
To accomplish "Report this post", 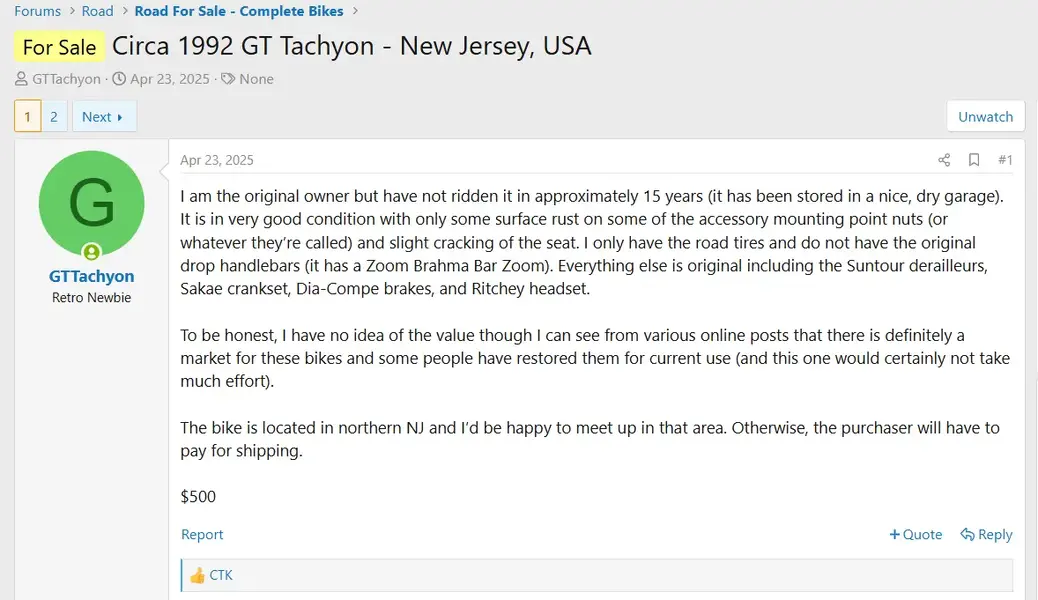I will [202, 535].
